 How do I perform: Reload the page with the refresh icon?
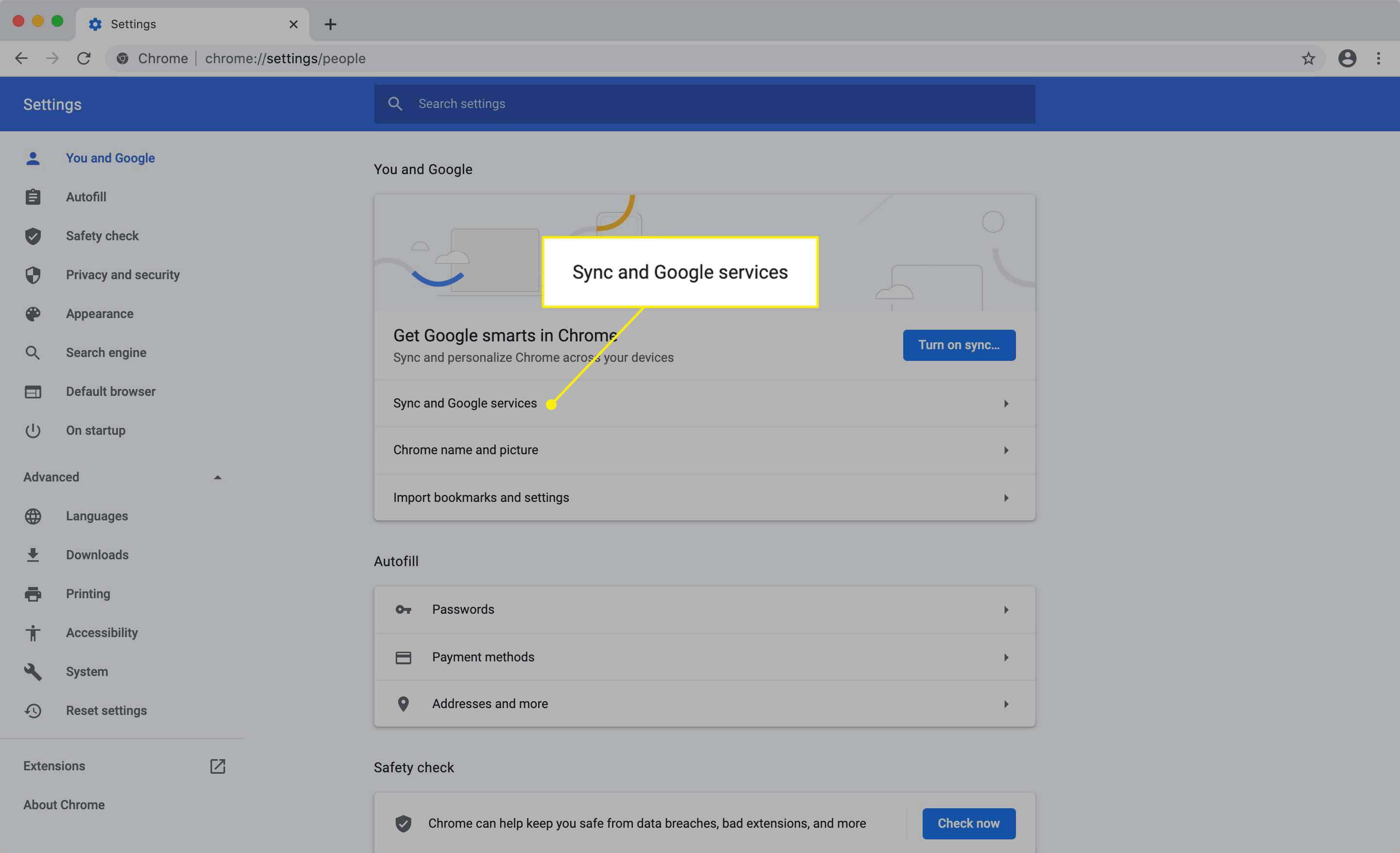coord(84,58)
